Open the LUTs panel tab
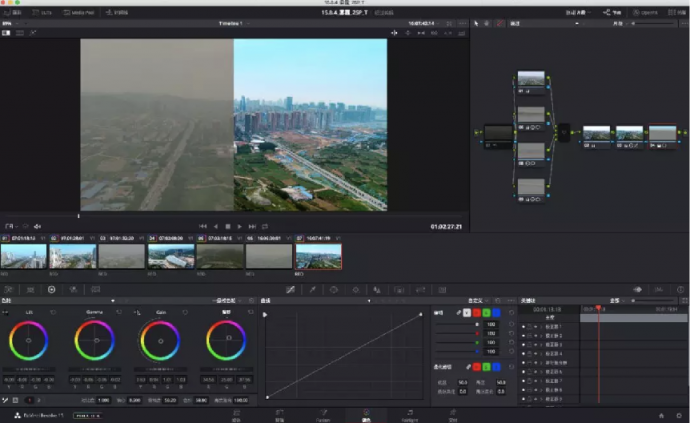This screenshot has width=690, height=423. (x=42, y=12)
